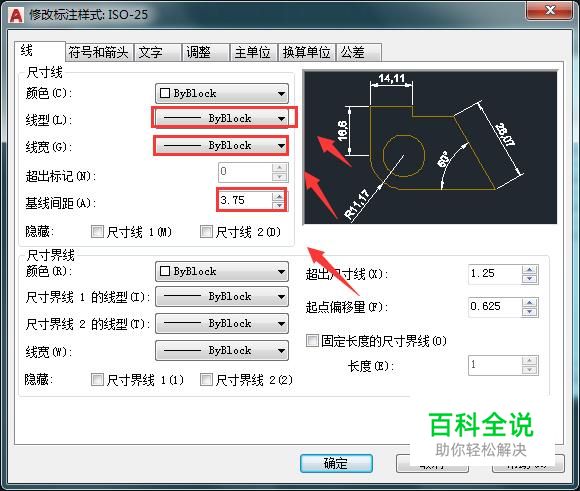The height and width of the screenshot is (491, 580).
Task: Increase baseline spacing with the up arrow
Action: tap(279, 196)
